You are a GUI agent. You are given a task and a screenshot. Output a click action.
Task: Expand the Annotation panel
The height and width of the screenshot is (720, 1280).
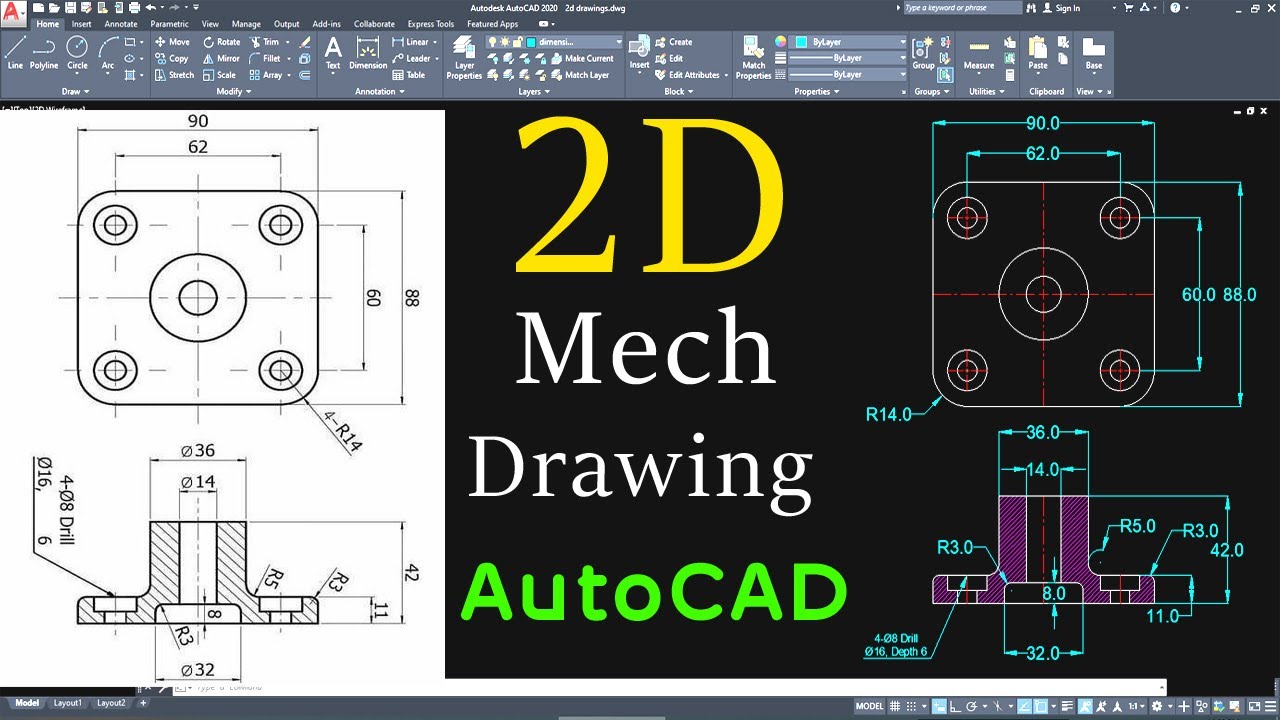click(380, 91)
